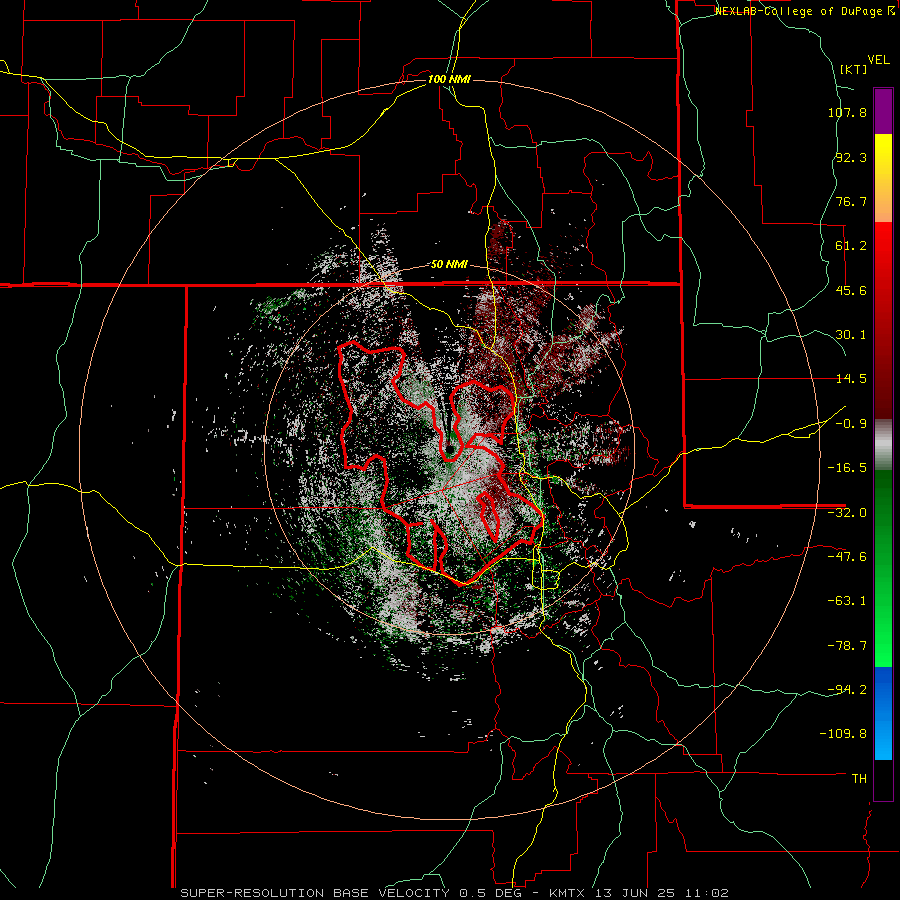Select the 76.7 velocity scale label

851,201
